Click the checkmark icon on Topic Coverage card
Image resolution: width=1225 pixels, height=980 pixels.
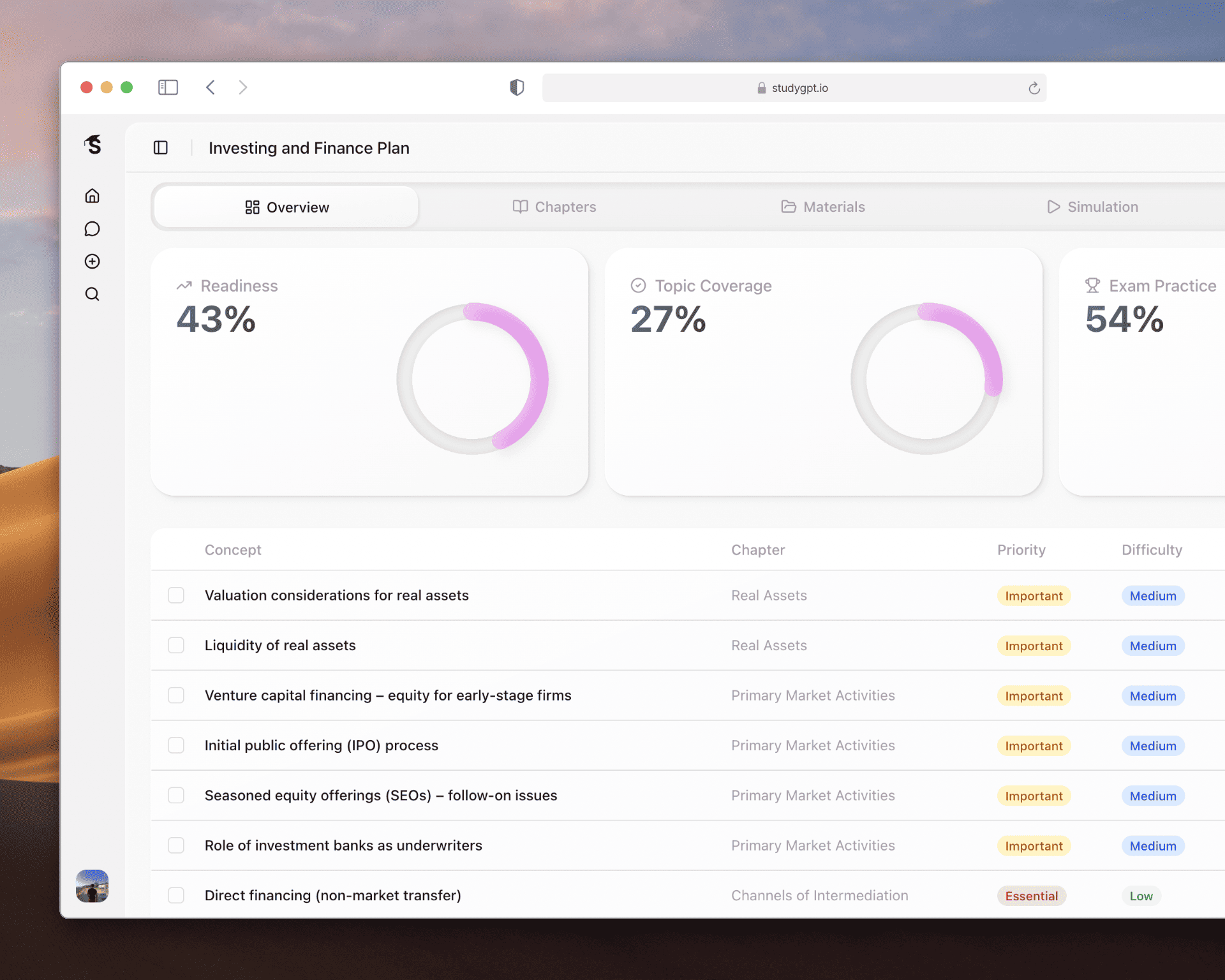638,285
